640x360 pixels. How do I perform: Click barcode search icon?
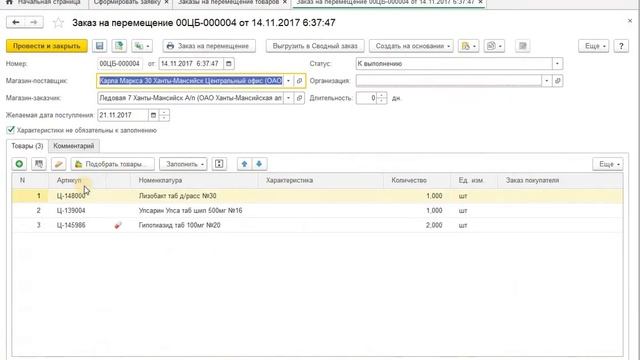[x=39, y=164]
